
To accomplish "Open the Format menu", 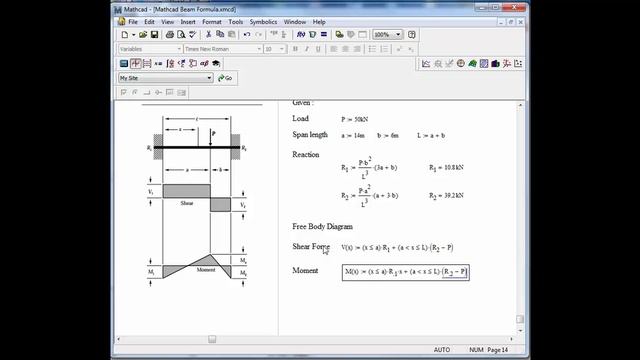I will click(211, 22).
